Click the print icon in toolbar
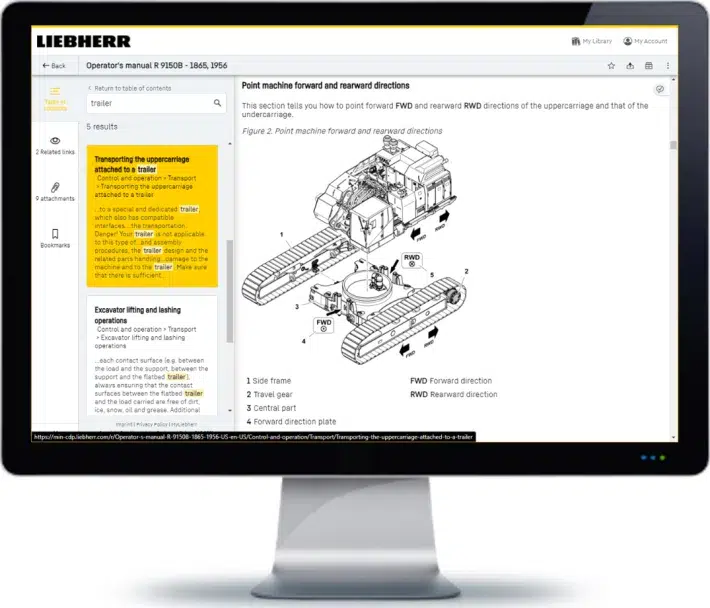Screen dimensions: 710x608 pos(648,66)
